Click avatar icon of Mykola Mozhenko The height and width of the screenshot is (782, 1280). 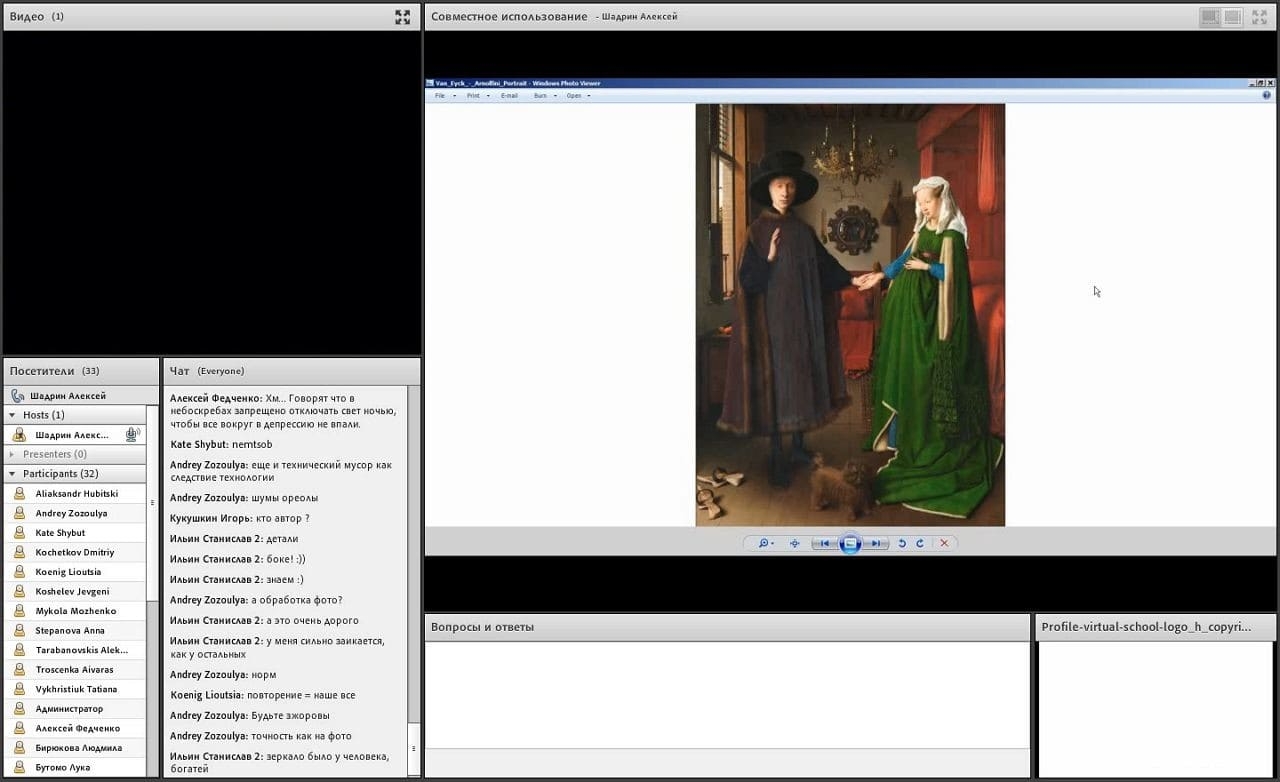(x=19, y=611)
